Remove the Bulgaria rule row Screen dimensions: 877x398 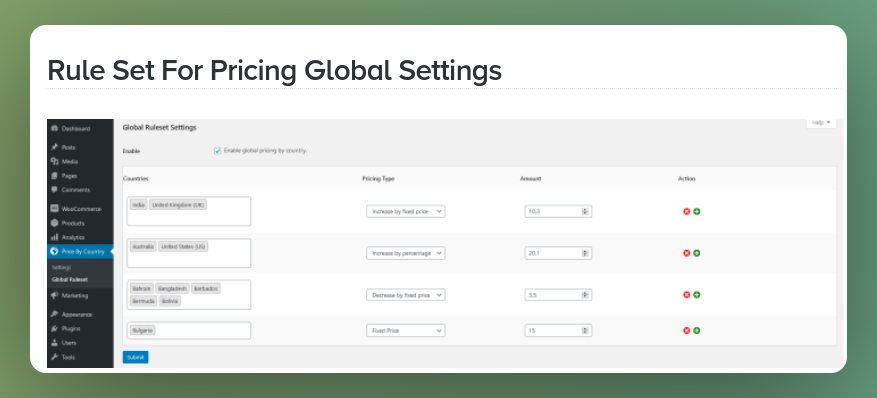686,330
